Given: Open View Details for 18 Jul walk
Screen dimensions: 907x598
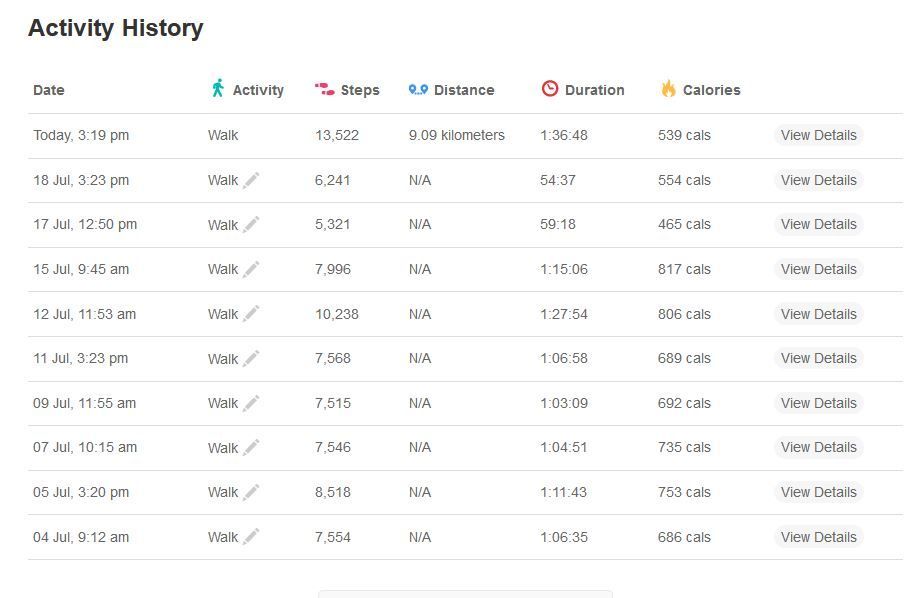Looking at the screenshot, I should pyautogui.click(x=818, y=180).
